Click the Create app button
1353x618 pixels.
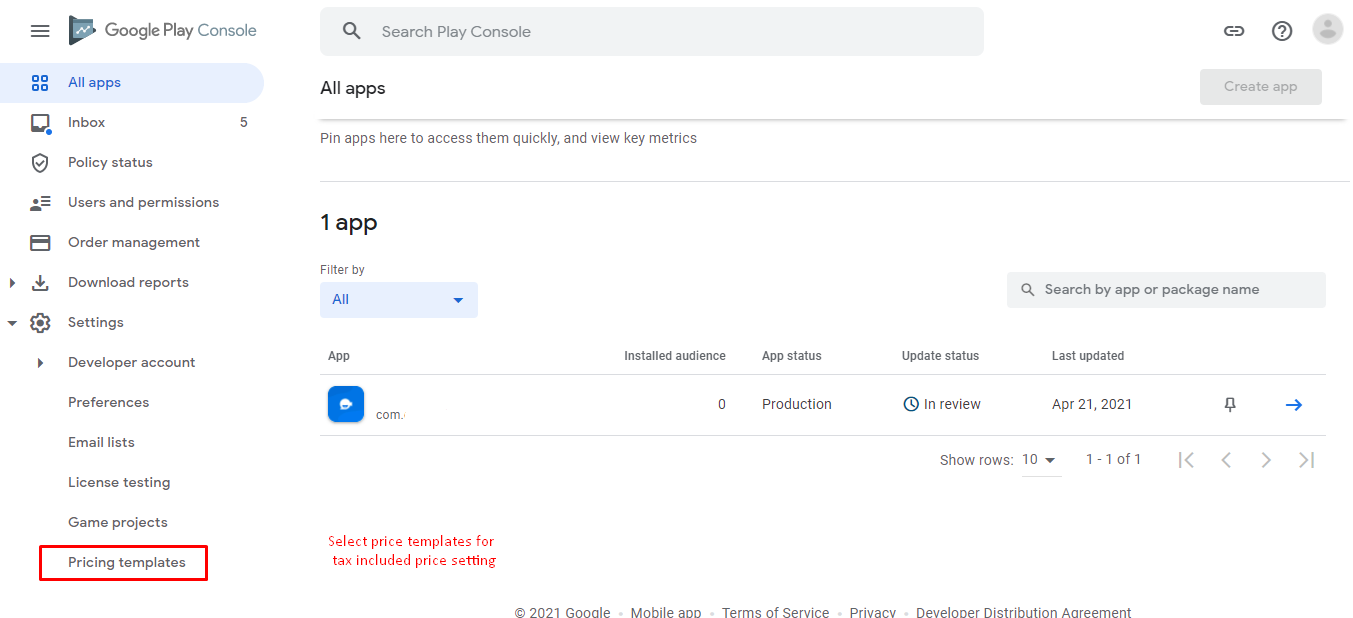coord(1260,87)
